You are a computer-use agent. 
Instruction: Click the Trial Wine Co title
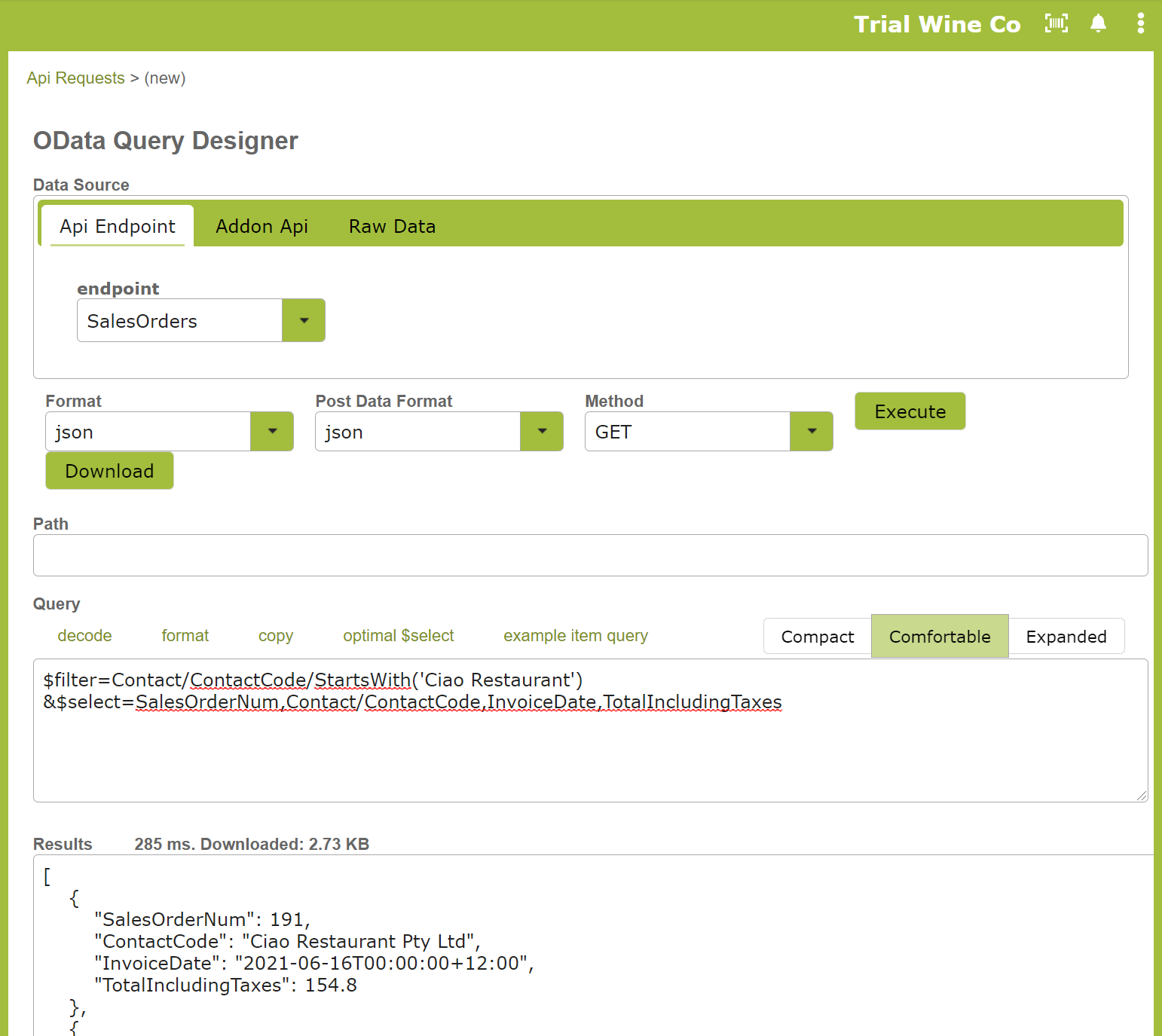pyautogui.click(x=937, y=24)
